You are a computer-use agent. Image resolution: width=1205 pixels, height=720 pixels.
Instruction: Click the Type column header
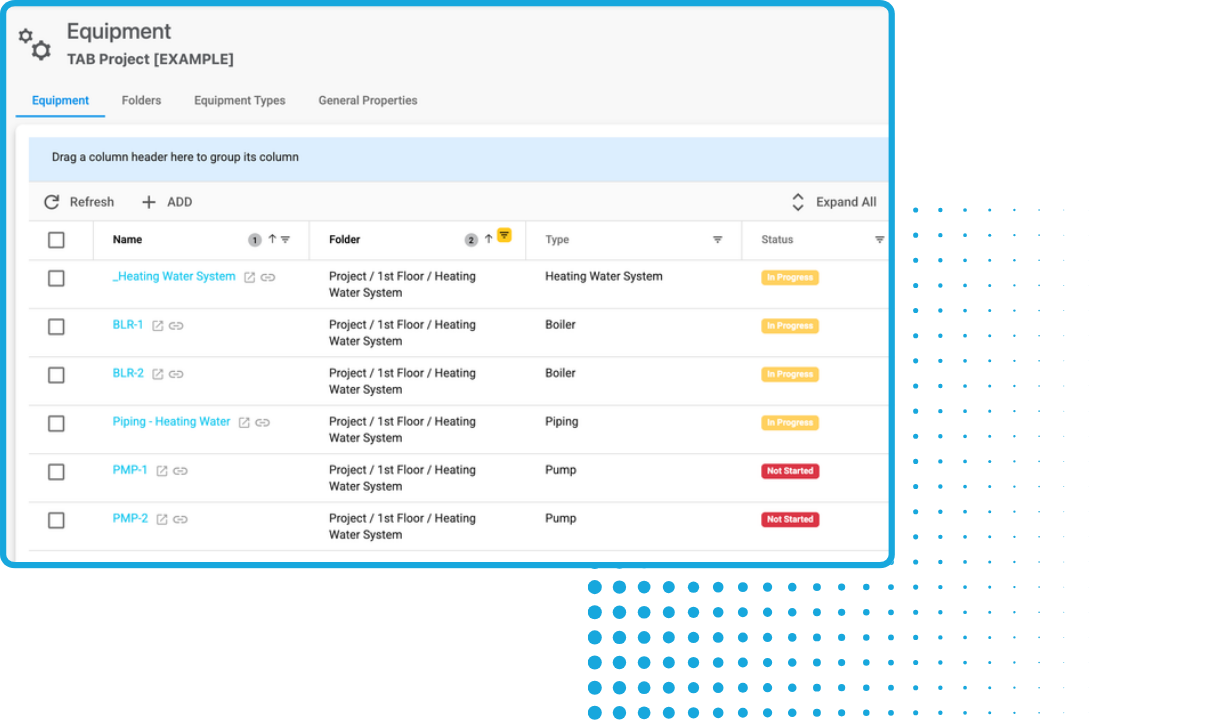click(x=557, y=240)
